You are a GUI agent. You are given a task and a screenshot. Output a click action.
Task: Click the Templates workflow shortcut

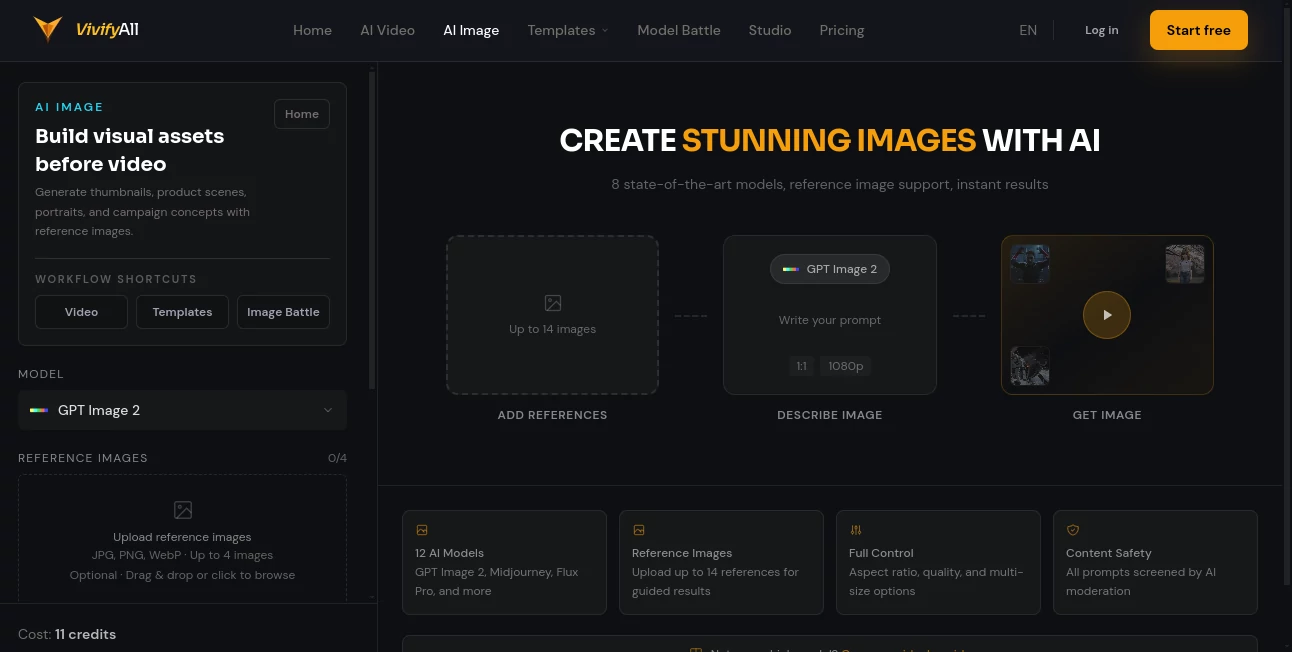(x=182, y=312)
